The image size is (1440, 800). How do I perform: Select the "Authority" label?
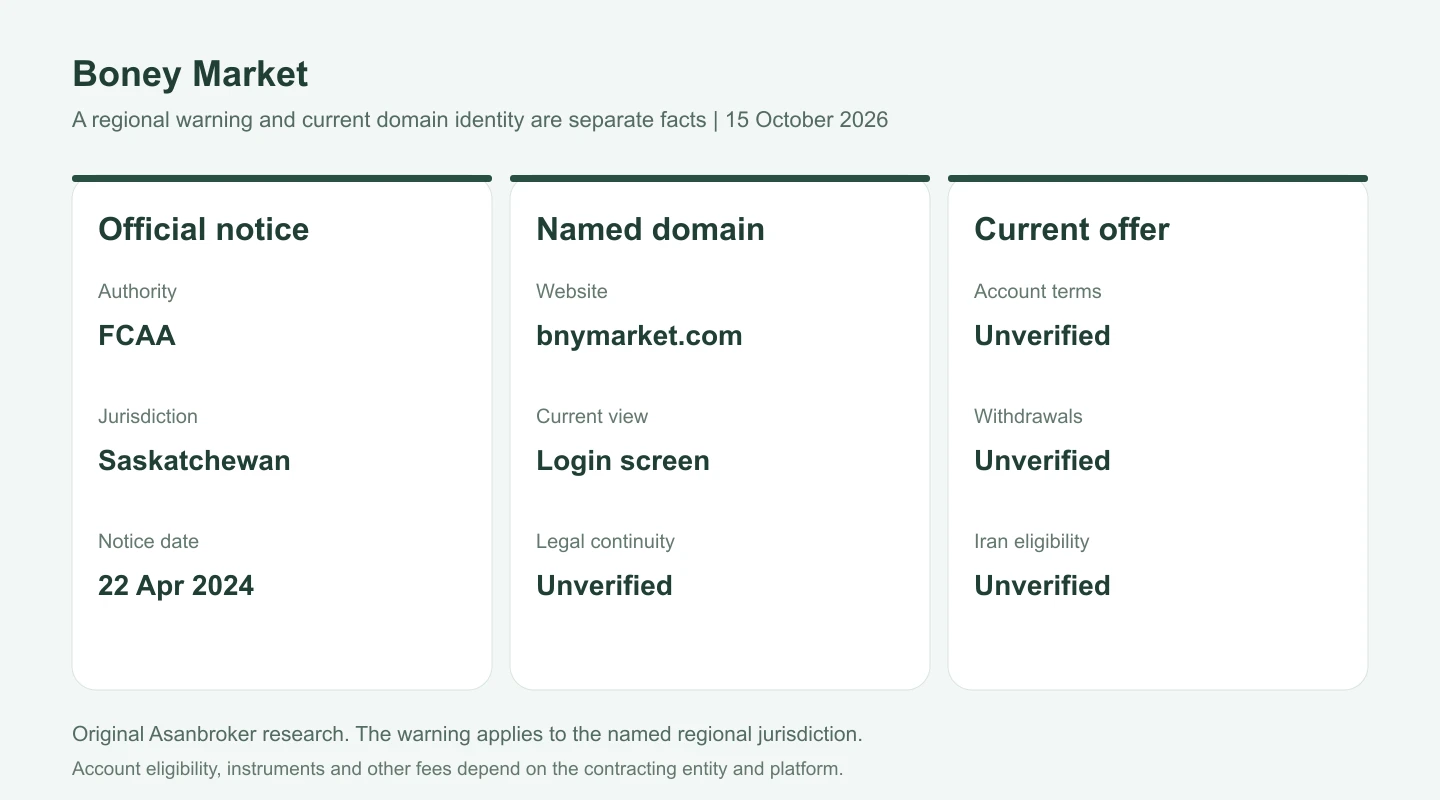click(x=137, y=291)
